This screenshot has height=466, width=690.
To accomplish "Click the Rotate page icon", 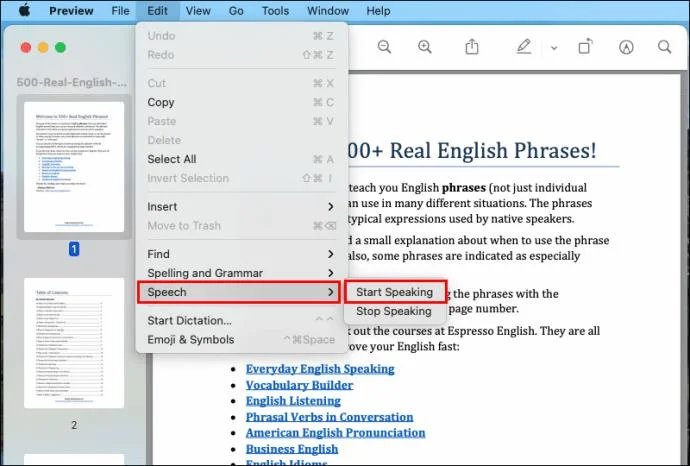I will pos(585,47).
